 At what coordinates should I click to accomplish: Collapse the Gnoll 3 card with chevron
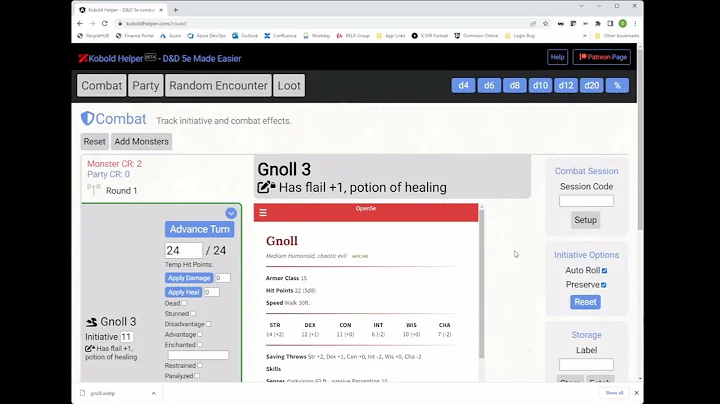point(231,213)
